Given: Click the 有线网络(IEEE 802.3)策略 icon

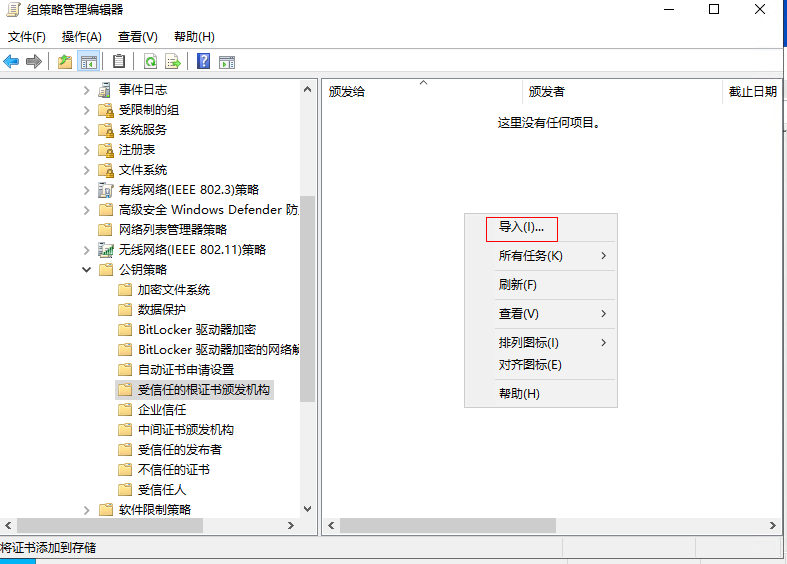Looking at the screenshot, I should click(105, 190).
